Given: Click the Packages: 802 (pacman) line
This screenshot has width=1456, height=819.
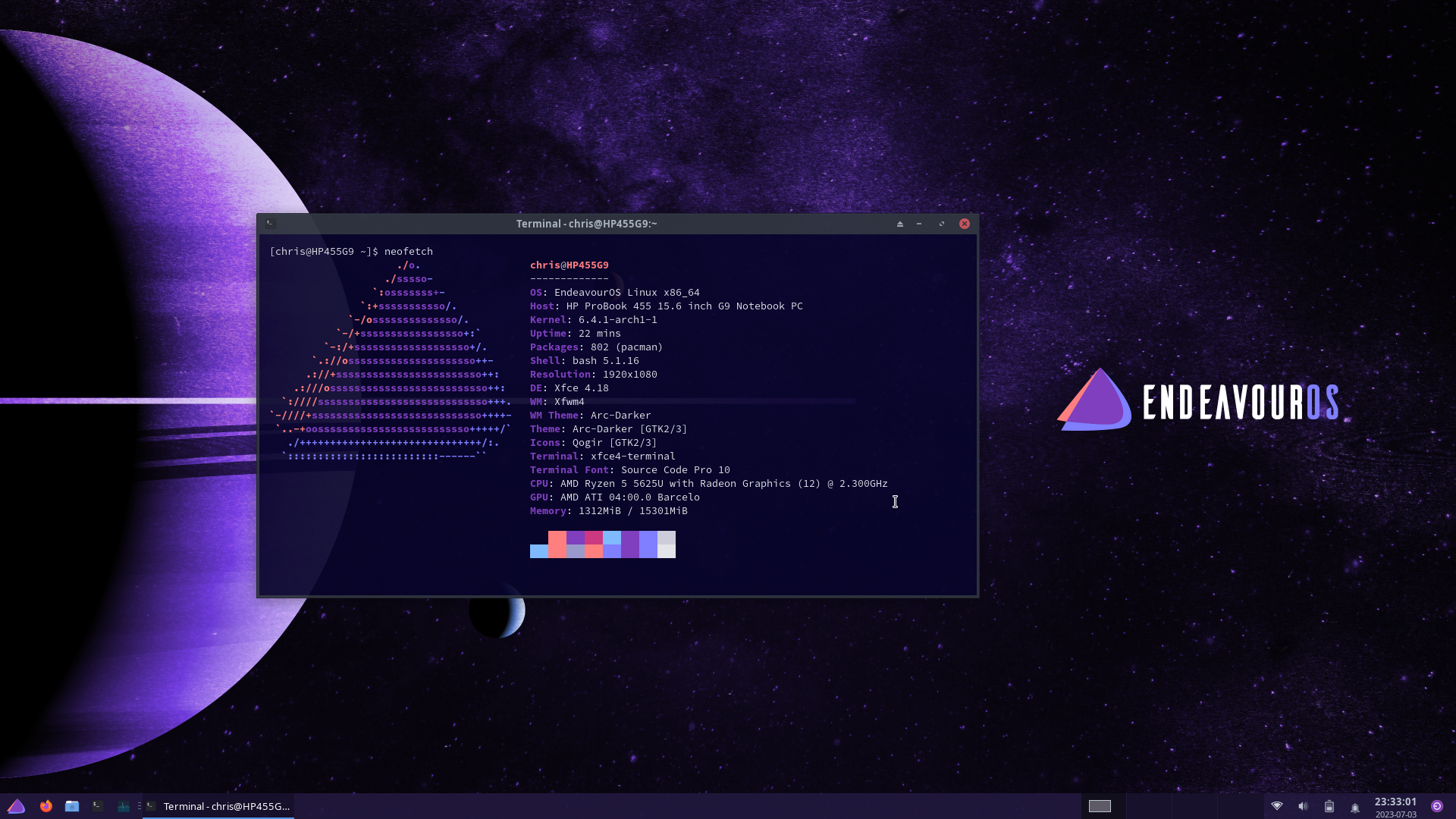Looking at the screenshot, I should click(x=597, y=347).
